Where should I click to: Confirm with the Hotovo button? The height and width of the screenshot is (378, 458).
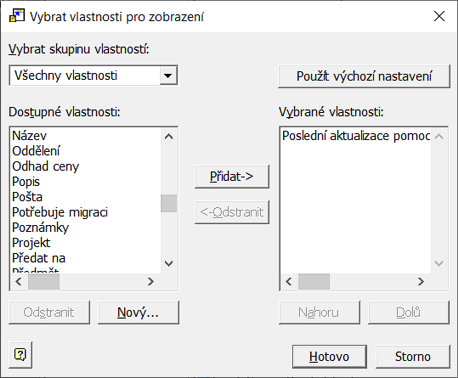[329, 357]
